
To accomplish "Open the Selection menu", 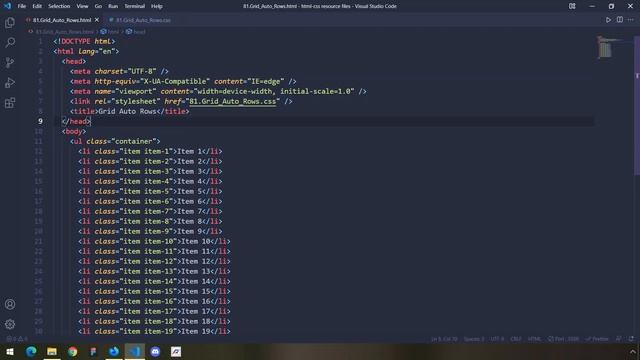I will [59, 6].
